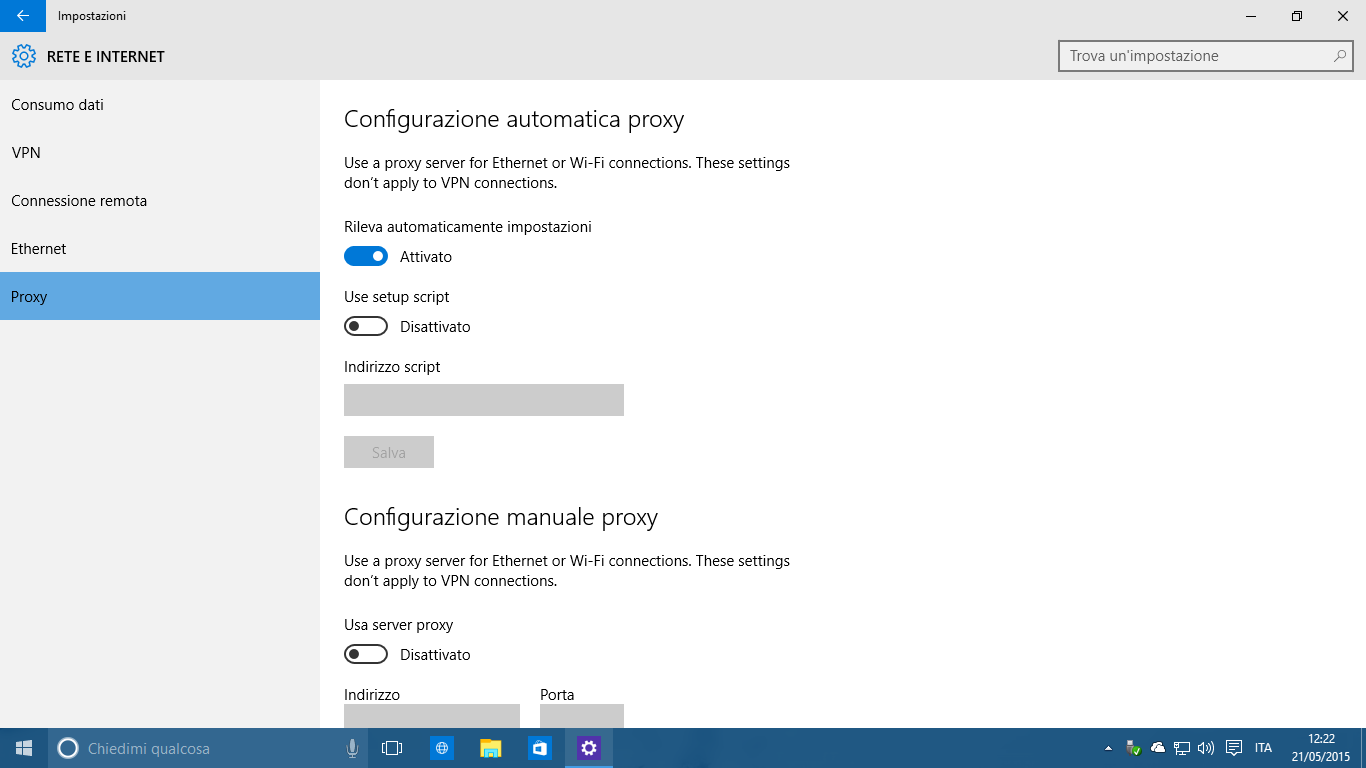Launch the browser globe icon in taskbar

442,748
